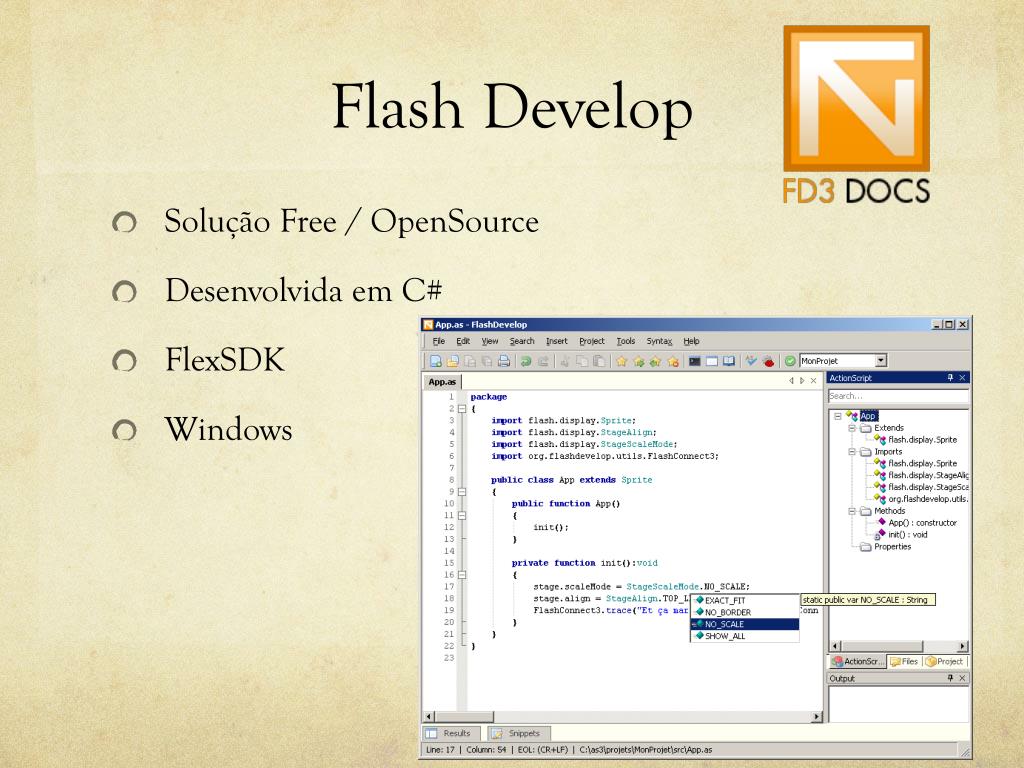Click the Paste clipboard toolbar icon
1024x768 pixels.
(600, 361)
